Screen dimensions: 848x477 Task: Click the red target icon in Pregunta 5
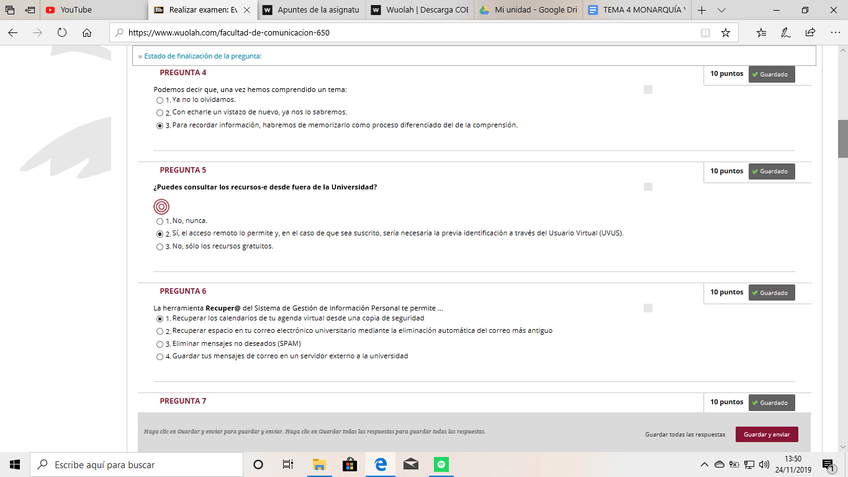(x=161, y=206)
